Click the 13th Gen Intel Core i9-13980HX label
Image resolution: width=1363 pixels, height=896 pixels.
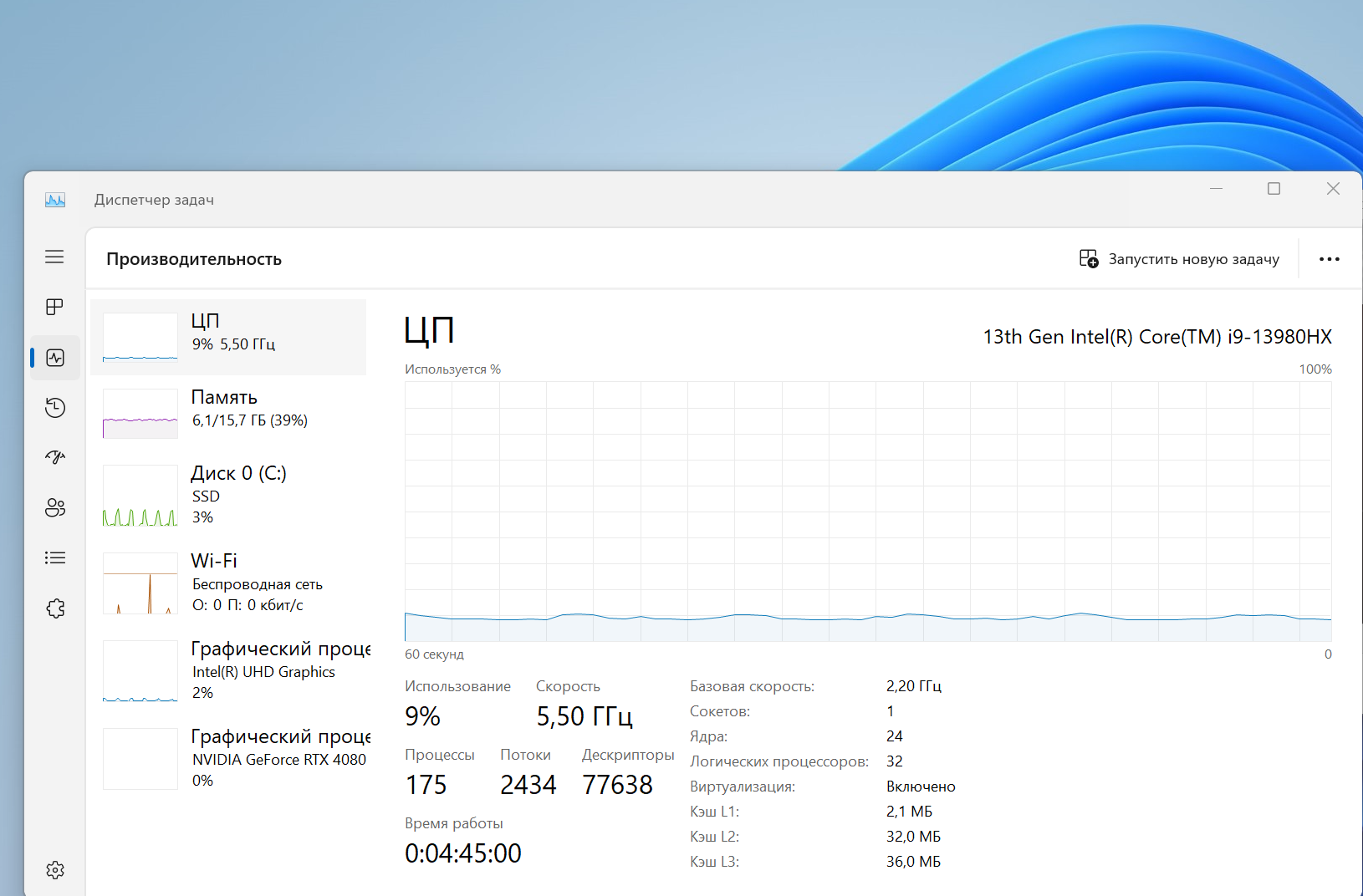coord(1157,337)
